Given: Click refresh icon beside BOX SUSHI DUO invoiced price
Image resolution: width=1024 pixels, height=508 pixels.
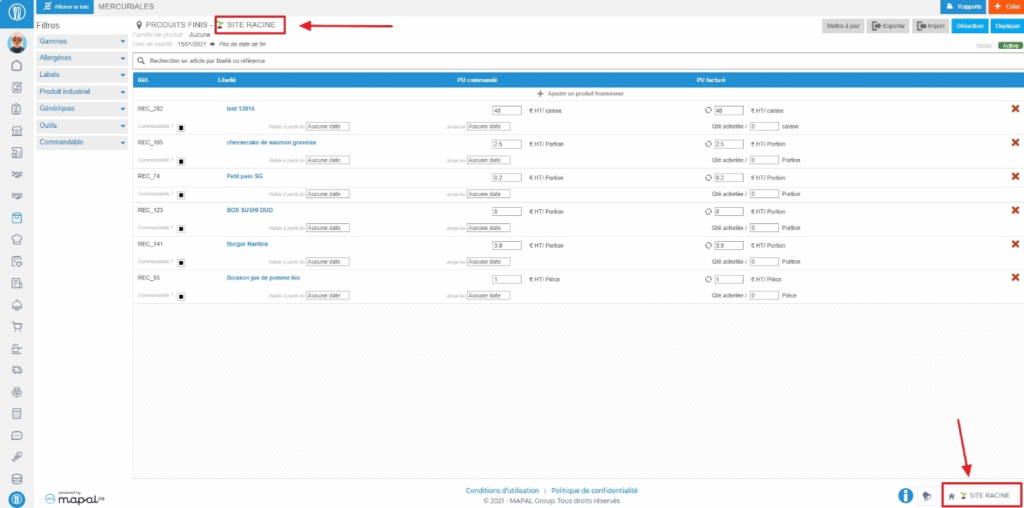Looking at the screenshot, I should (708, 211).
